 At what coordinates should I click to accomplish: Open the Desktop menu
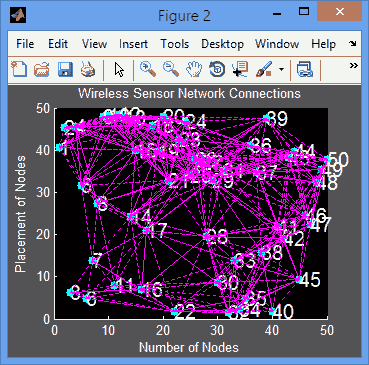pos(222,44)
